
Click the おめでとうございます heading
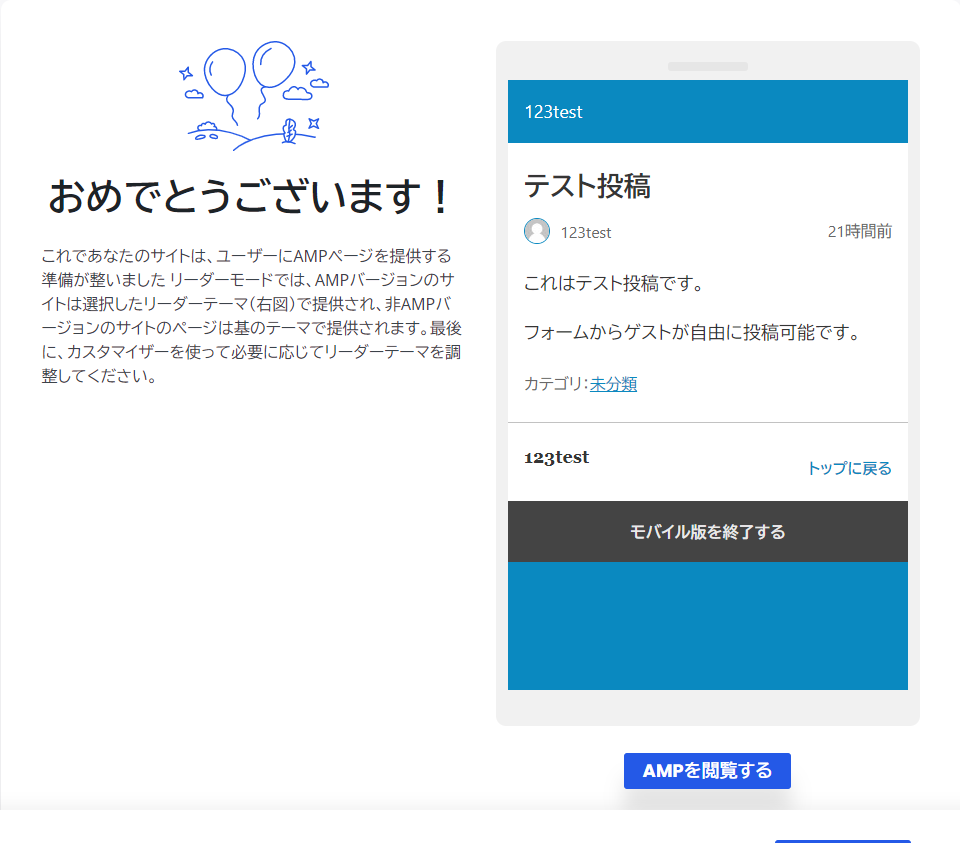250,197
